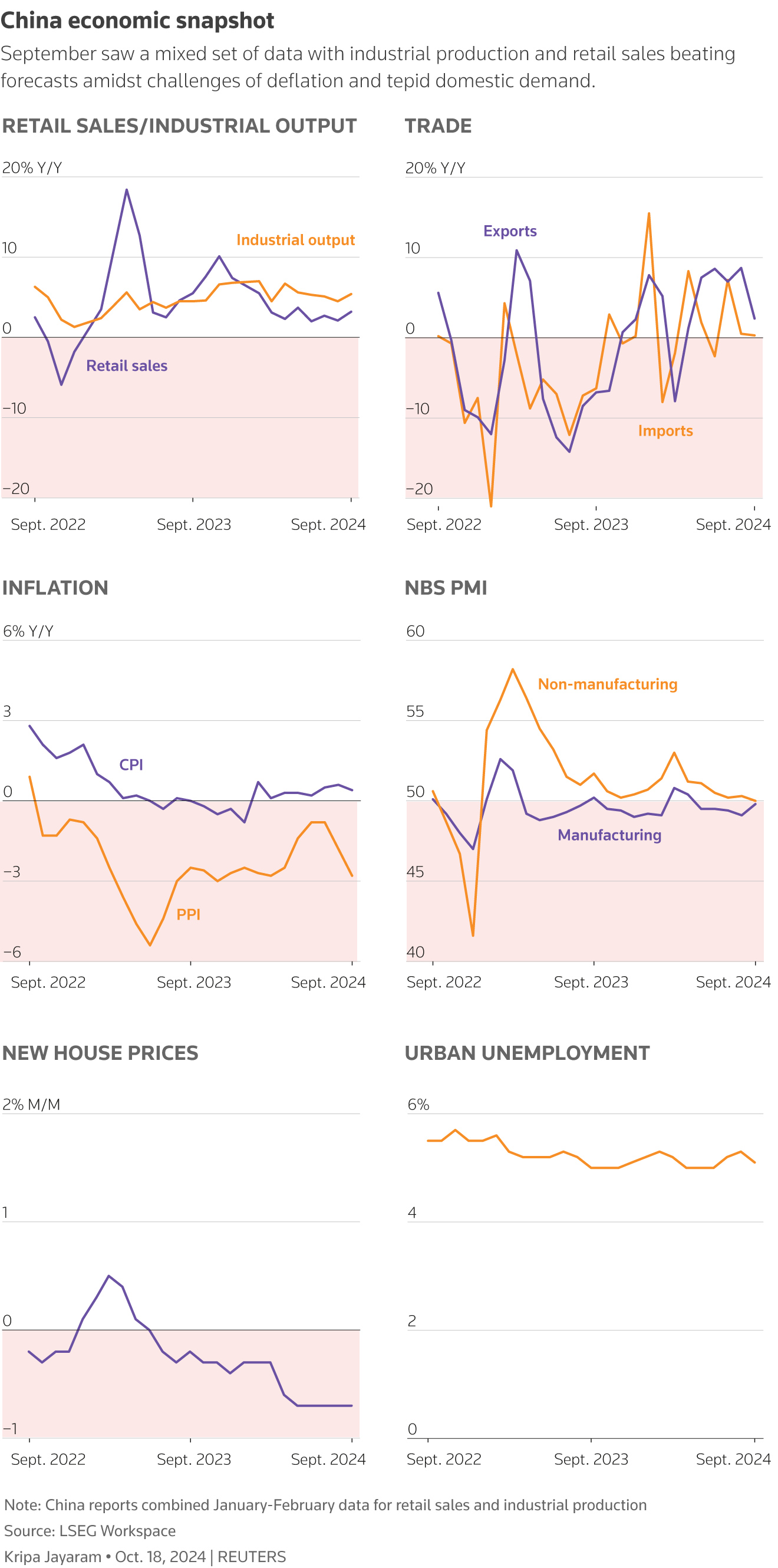Image resolution: width=778 pixels, height=1568 pixels.
Task: Click the "China economic snapshot" headline
Action: pyautogui.click(x=137, y=21)
